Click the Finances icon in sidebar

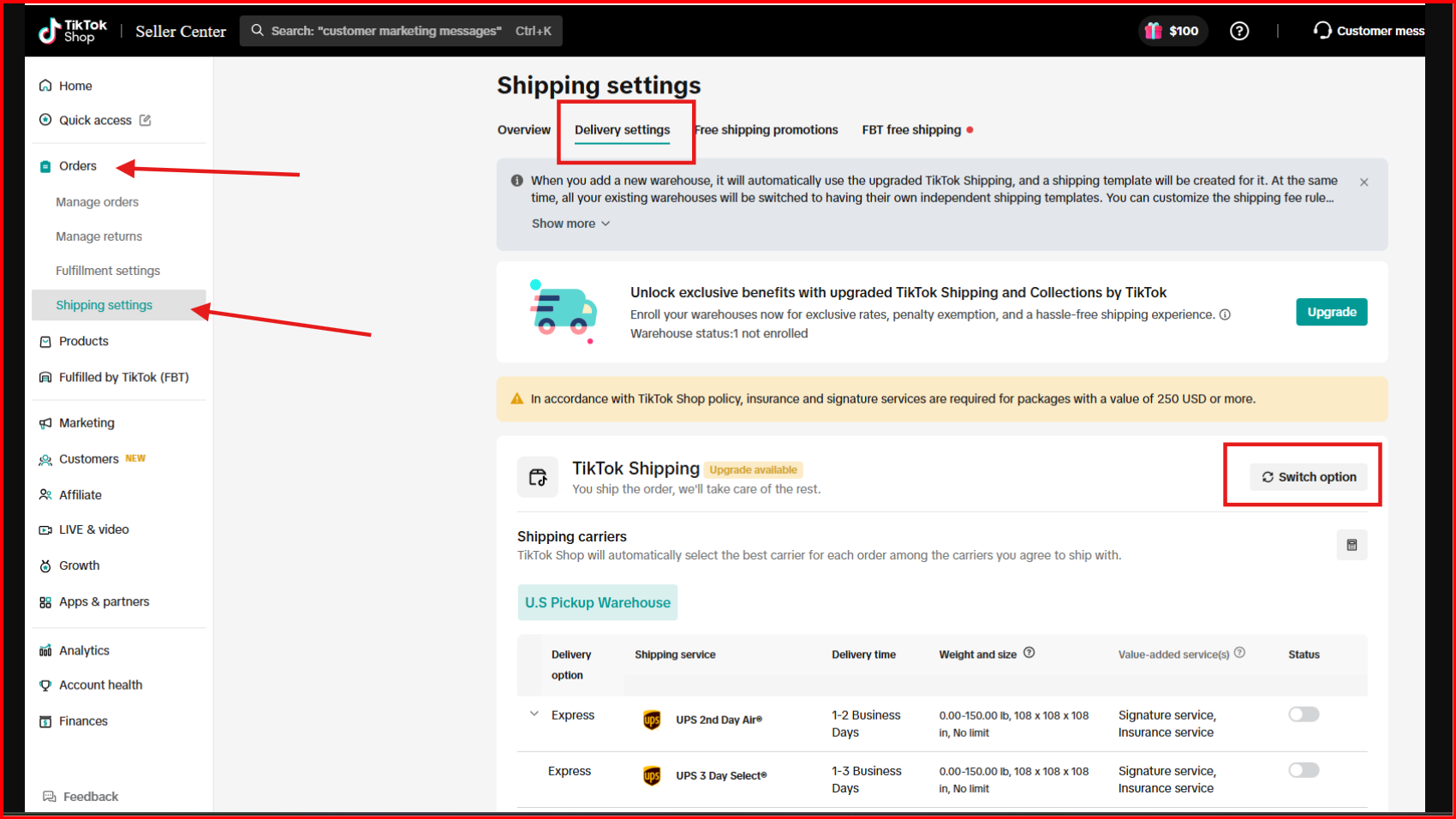coord(45,721)
